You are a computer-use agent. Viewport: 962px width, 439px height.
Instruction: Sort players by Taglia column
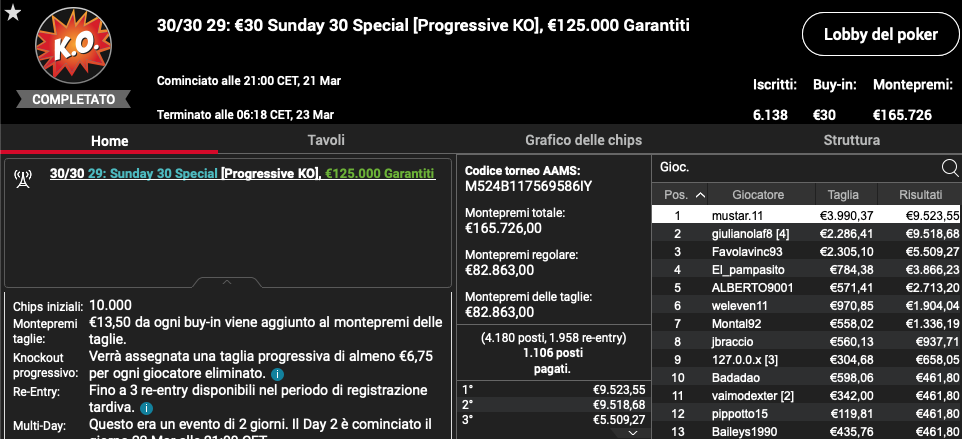pos(846,195)
